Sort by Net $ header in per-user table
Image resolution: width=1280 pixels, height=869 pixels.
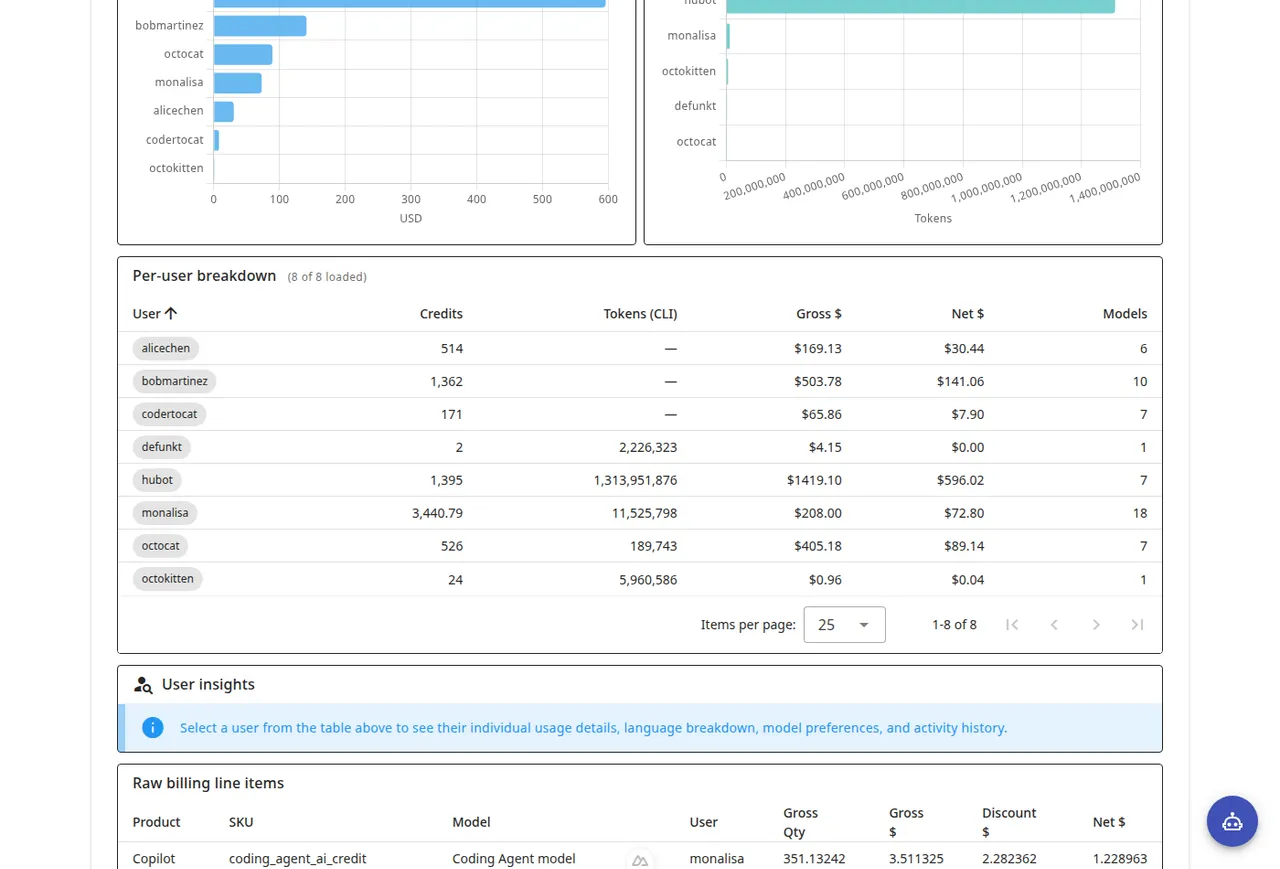pyautogui.click(x=967, y=313)
